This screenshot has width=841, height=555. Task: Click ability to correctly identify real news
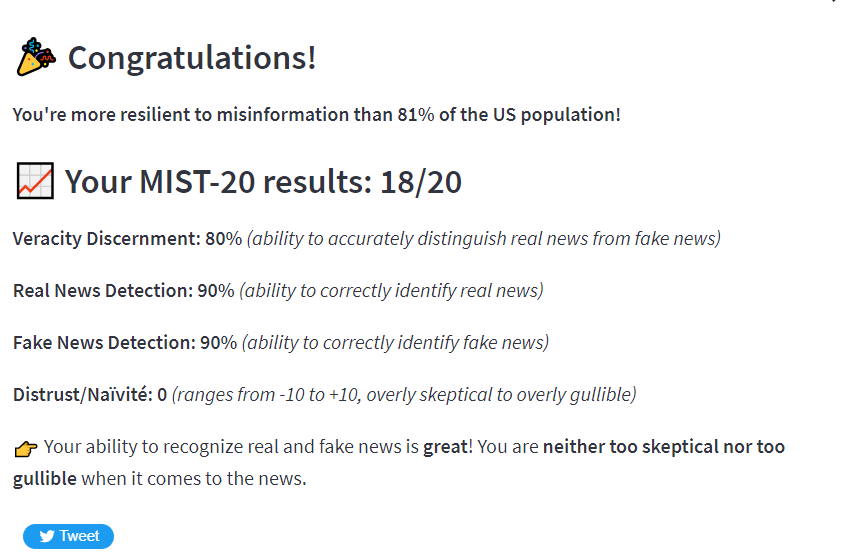click(x=392, y=291)
